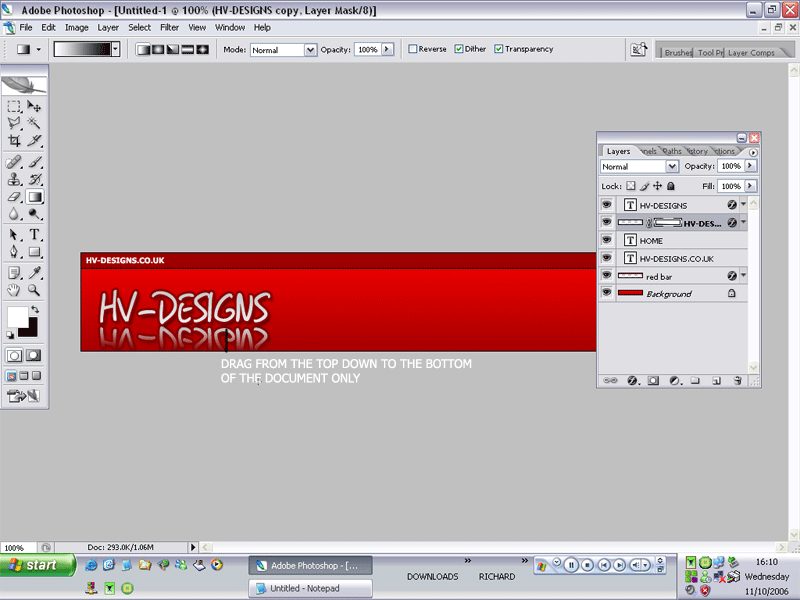Open the Image menu

tap(77, 28)
